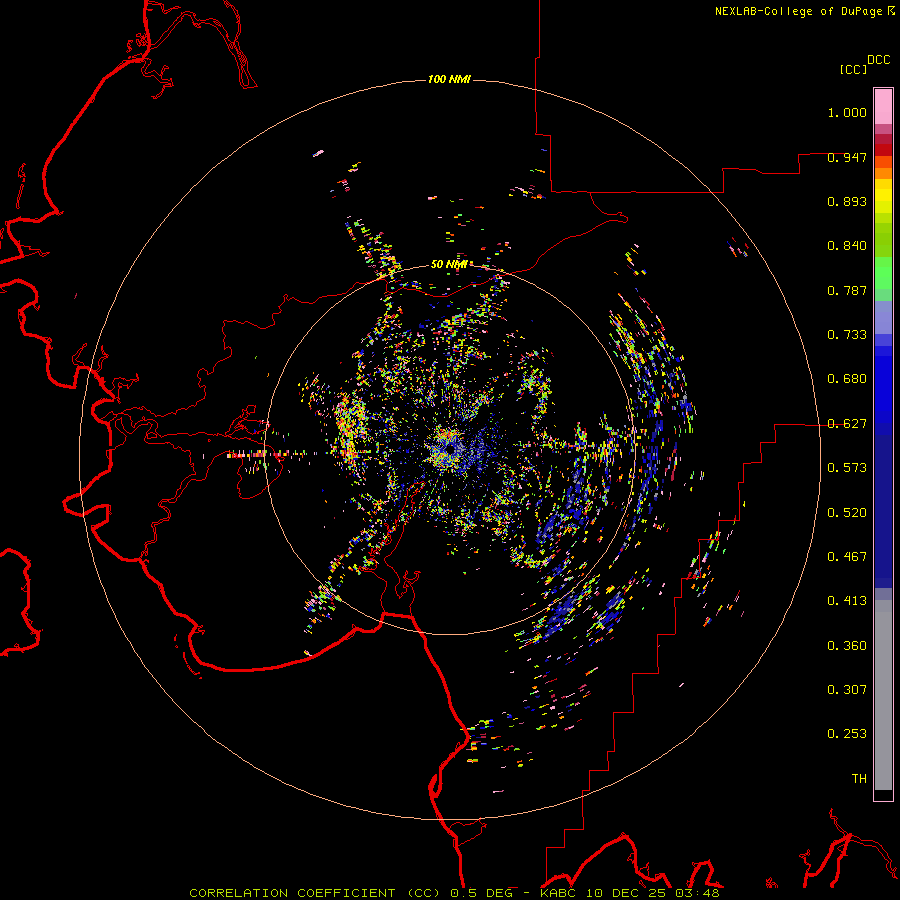
Task: Select the 0.787 scale value
Action: (x=847, y=290)
